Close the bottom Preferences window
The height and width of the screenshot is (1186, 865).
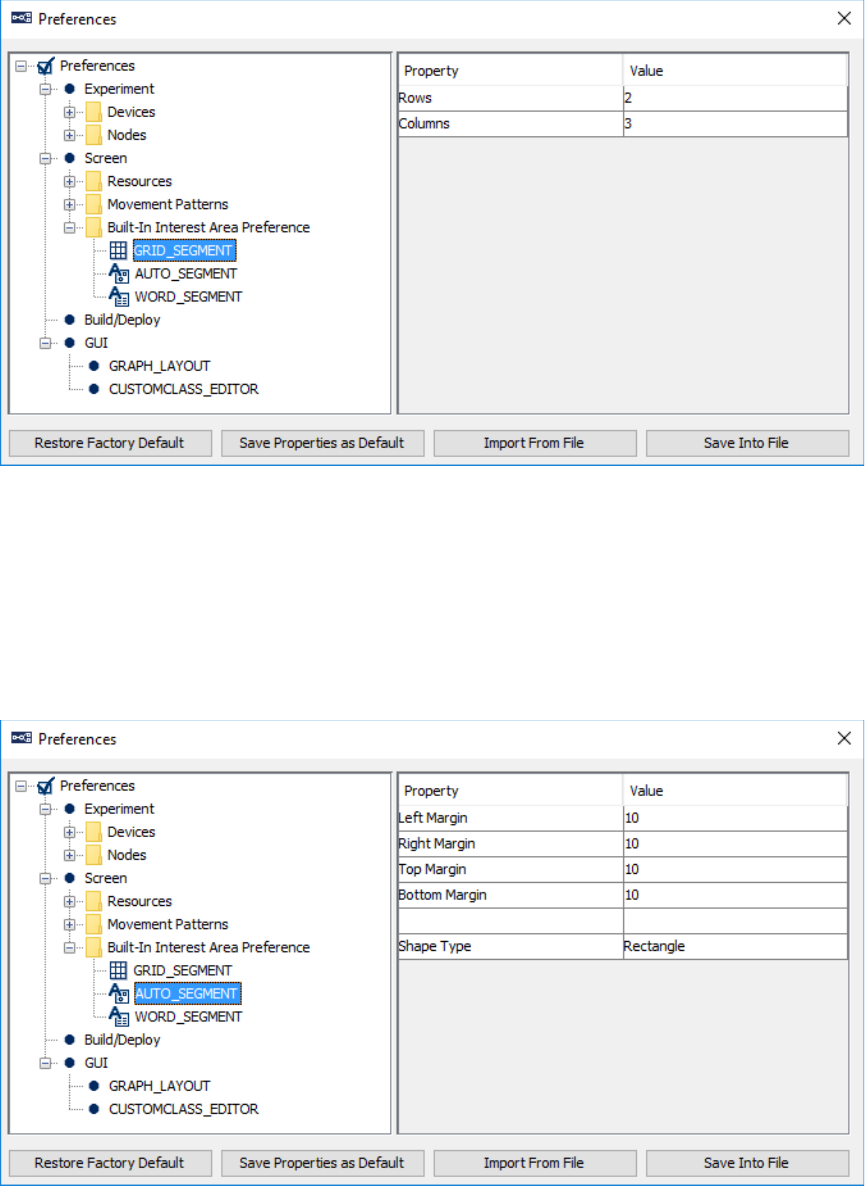845,739
